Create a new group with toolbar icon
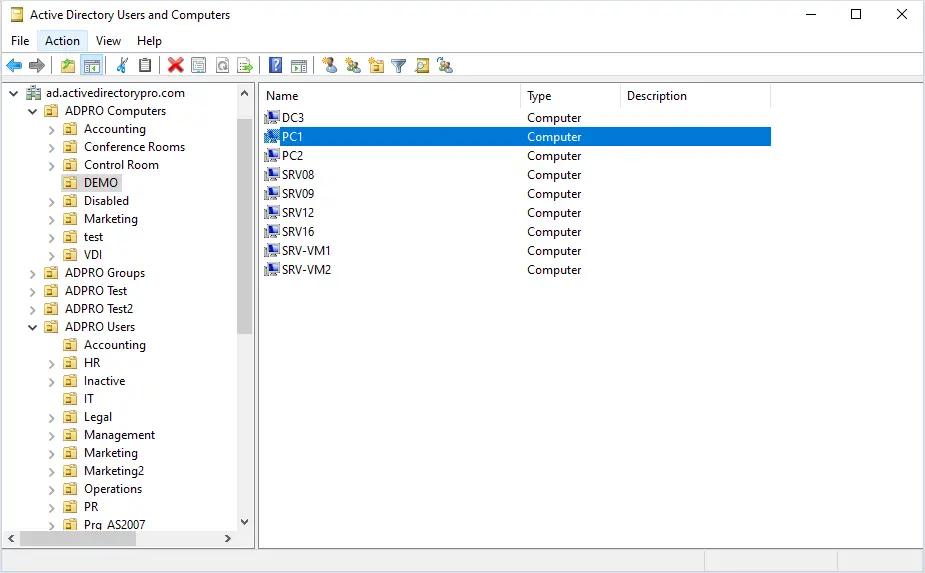925x573 pixels. (353, 66)
